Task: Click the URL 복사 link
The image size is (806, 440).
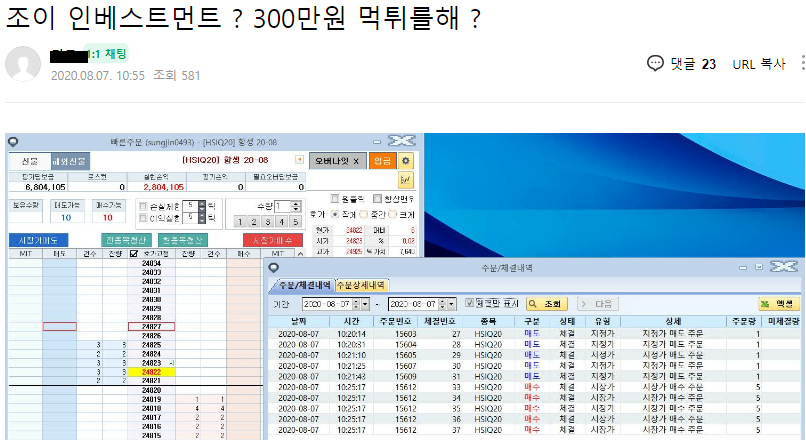Action: pyautogui.click(x=759, y=63)
